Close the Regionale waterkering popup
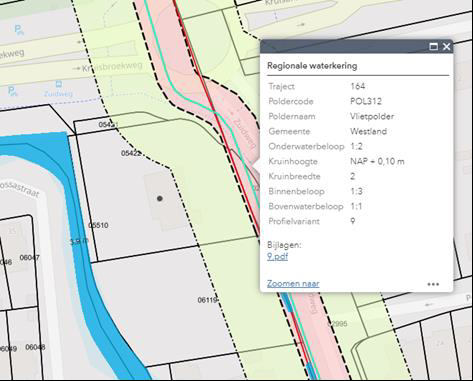This screenshot has width=473, height=381. (x=446, y=47)
